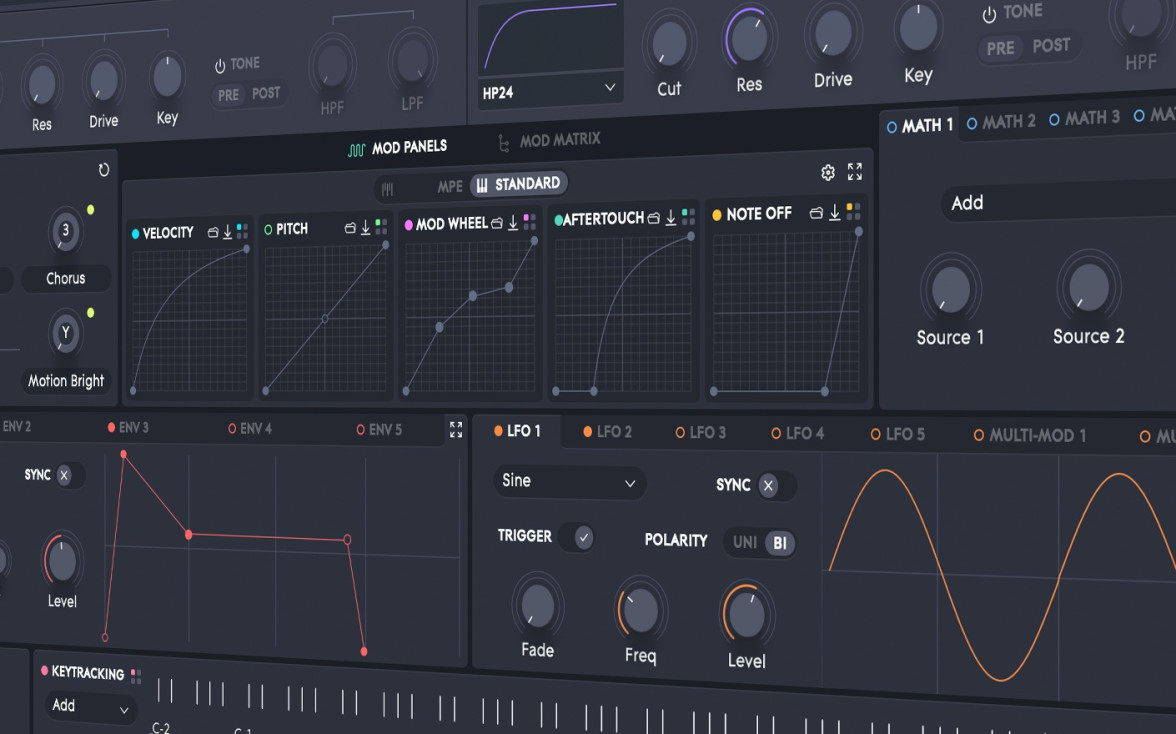Expand the envelope editor view

point(456,429)
